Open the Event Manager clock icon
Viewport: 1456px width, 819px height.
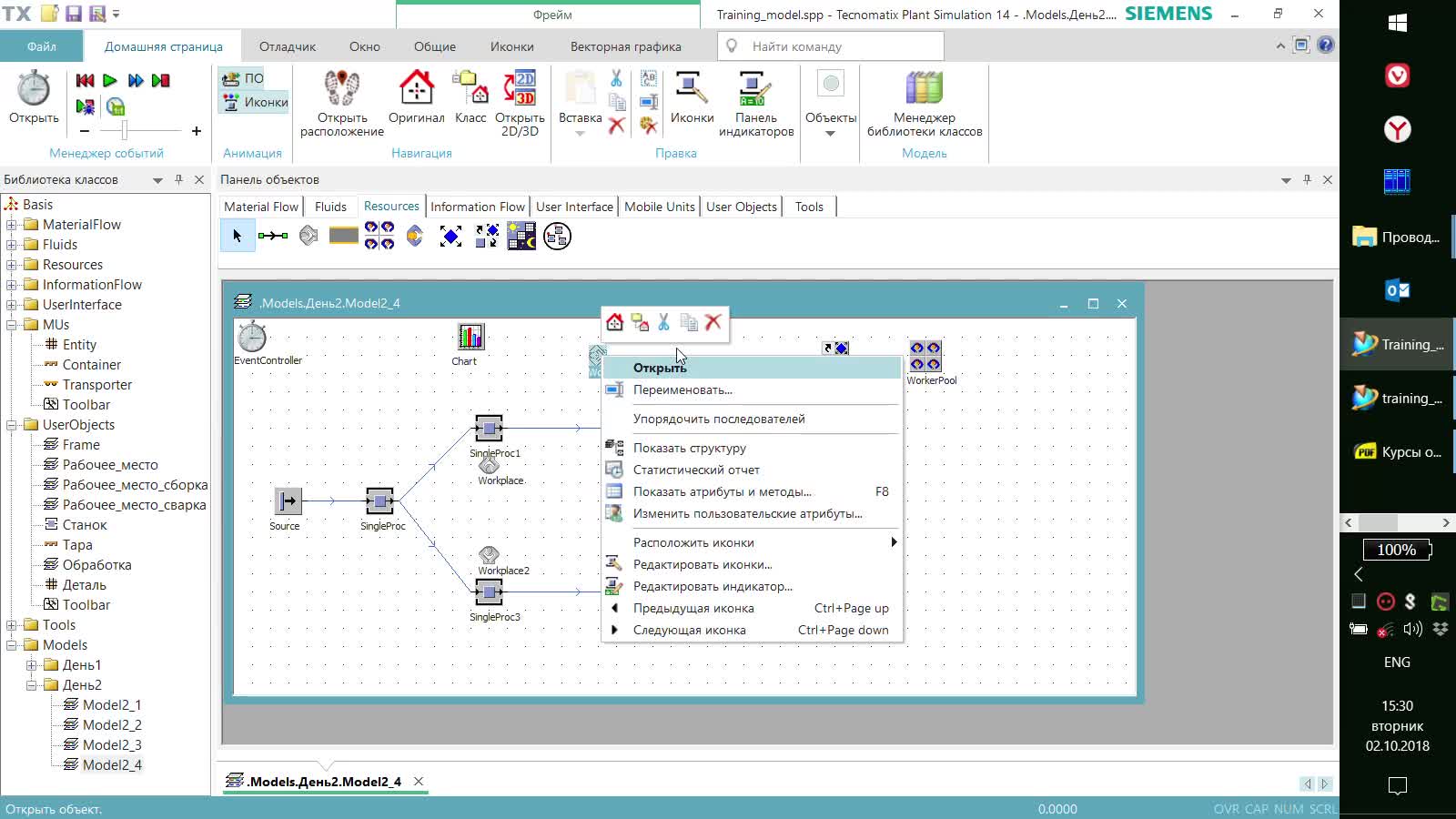coord(34,89)
